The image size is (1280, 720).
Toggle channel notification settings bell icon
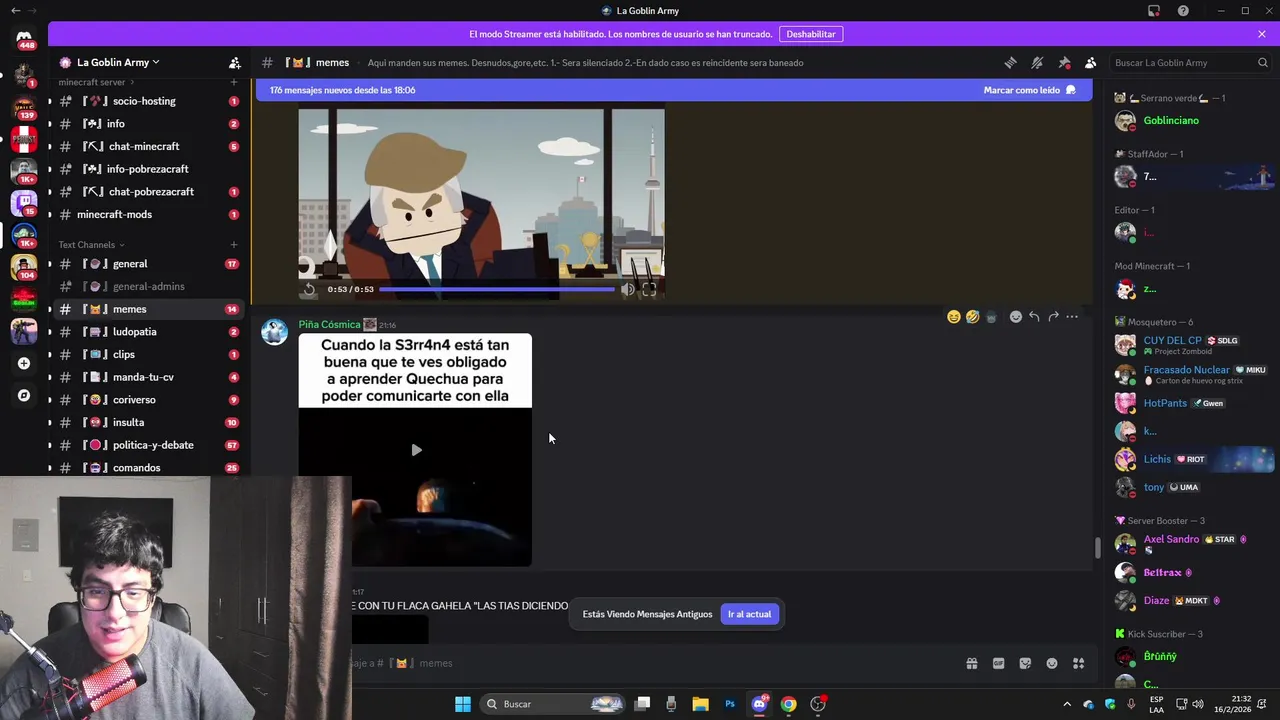point(1037,63)
